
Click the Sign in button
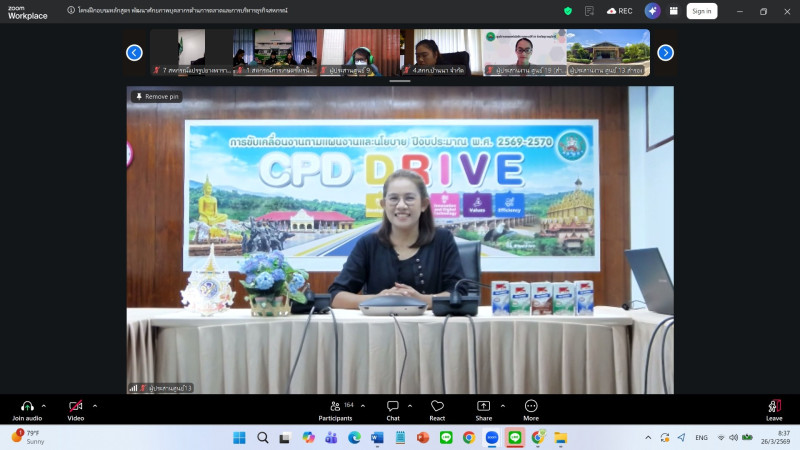point(702,11)
